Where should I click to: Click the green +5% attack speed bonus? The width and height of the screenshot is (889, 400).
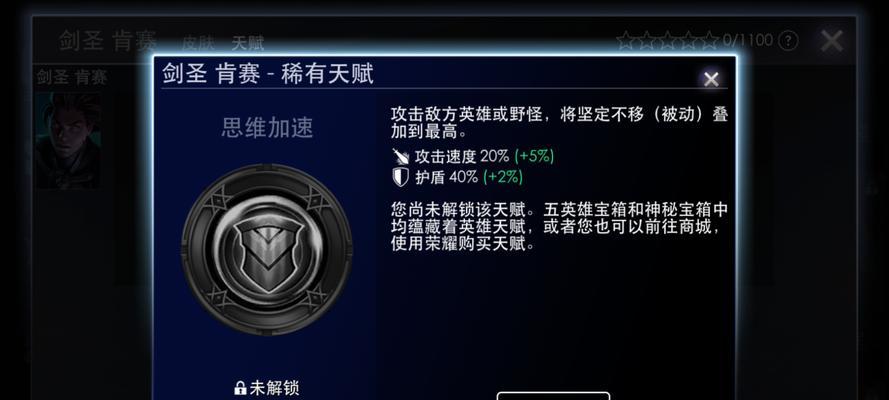[x=534, y=156]
